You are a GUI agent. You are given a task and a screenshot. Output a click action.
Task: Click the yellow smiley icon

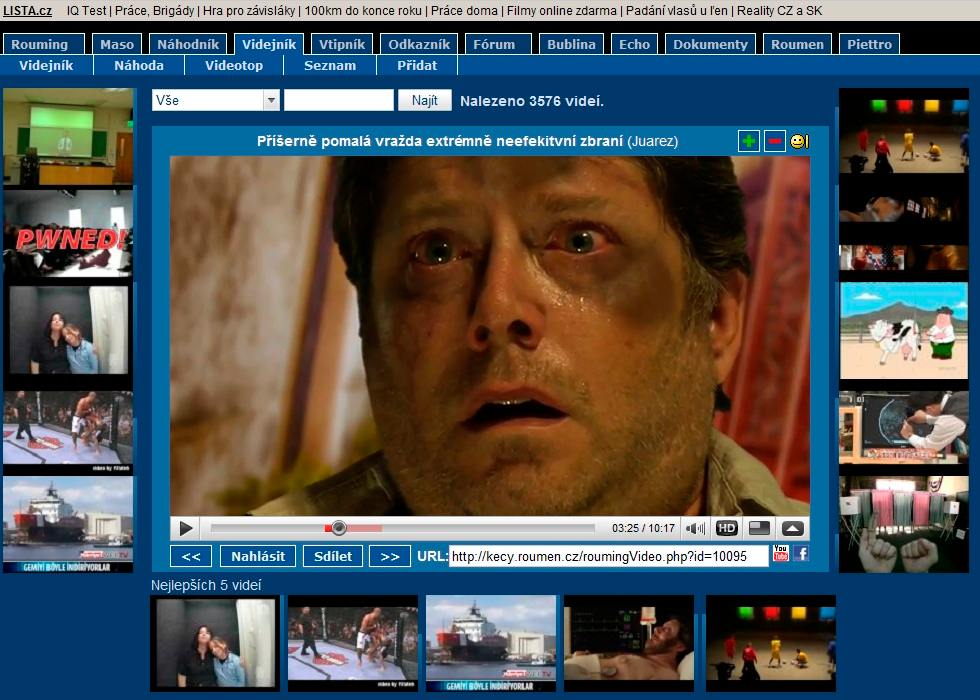click(x=799, y=142)
